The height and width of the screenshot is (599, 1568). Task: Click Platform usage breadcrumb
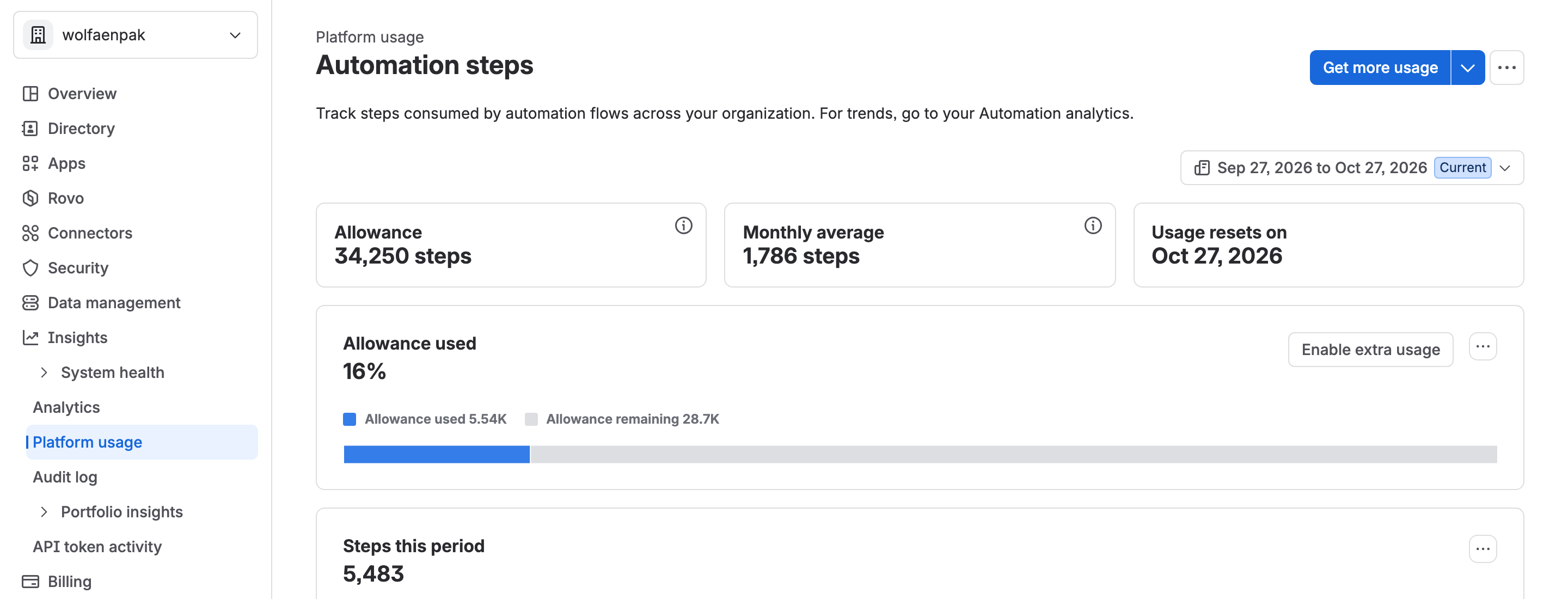click(x=370, y=37)
